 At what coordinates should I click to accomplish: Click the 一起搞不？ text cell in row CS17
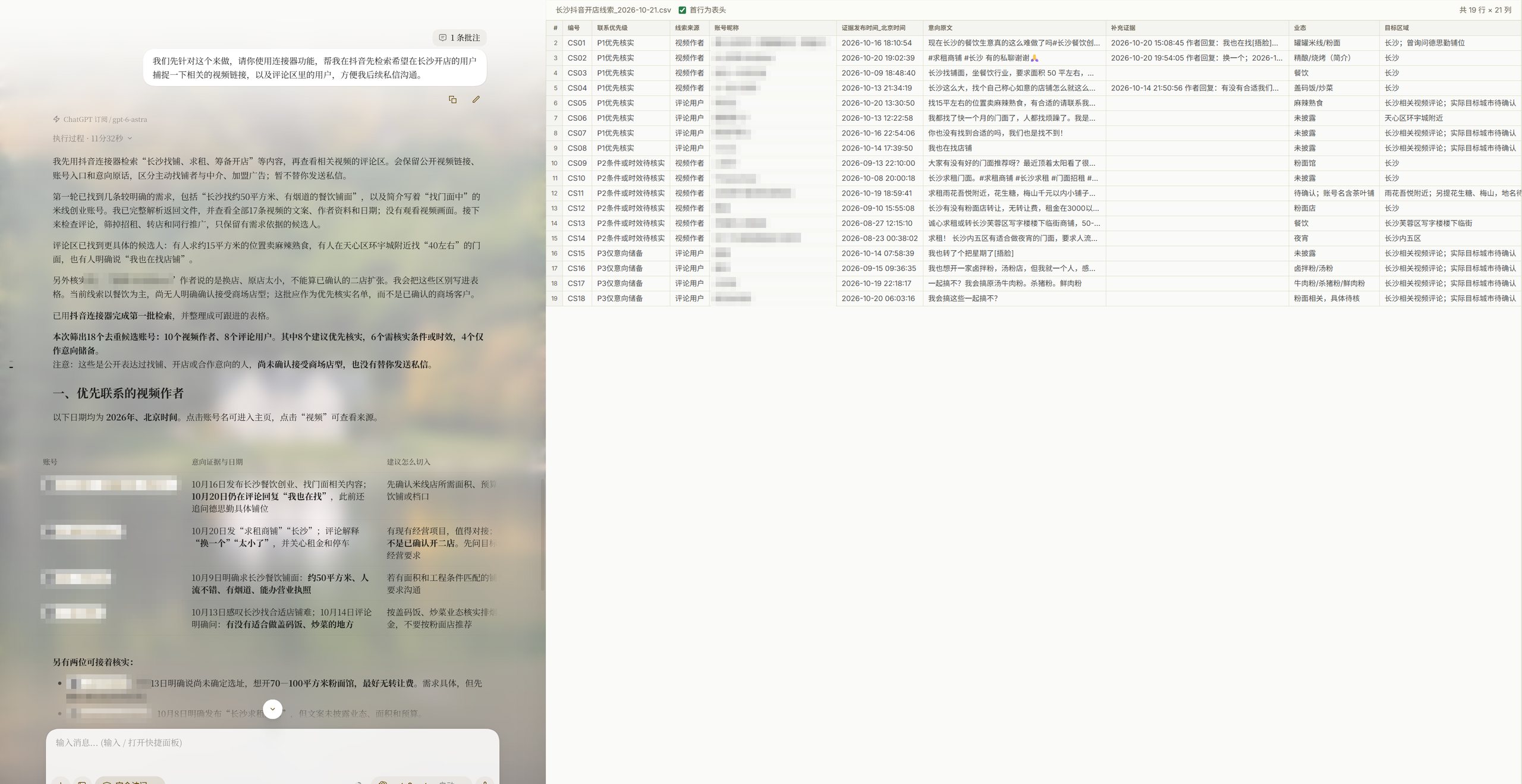point(1014,284)
